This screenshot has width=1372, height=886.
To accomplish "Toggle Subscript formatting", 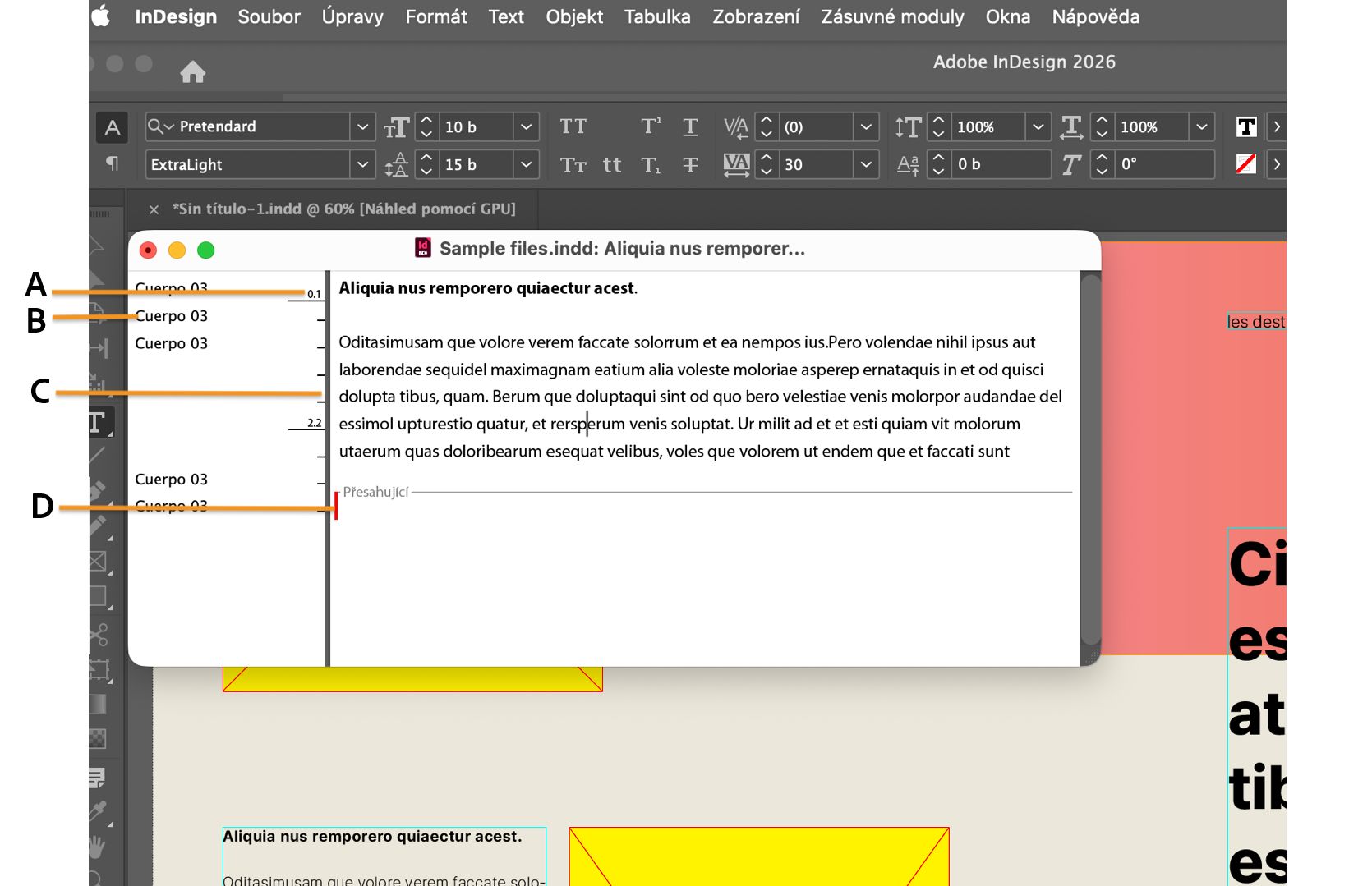I will (651, 165).
